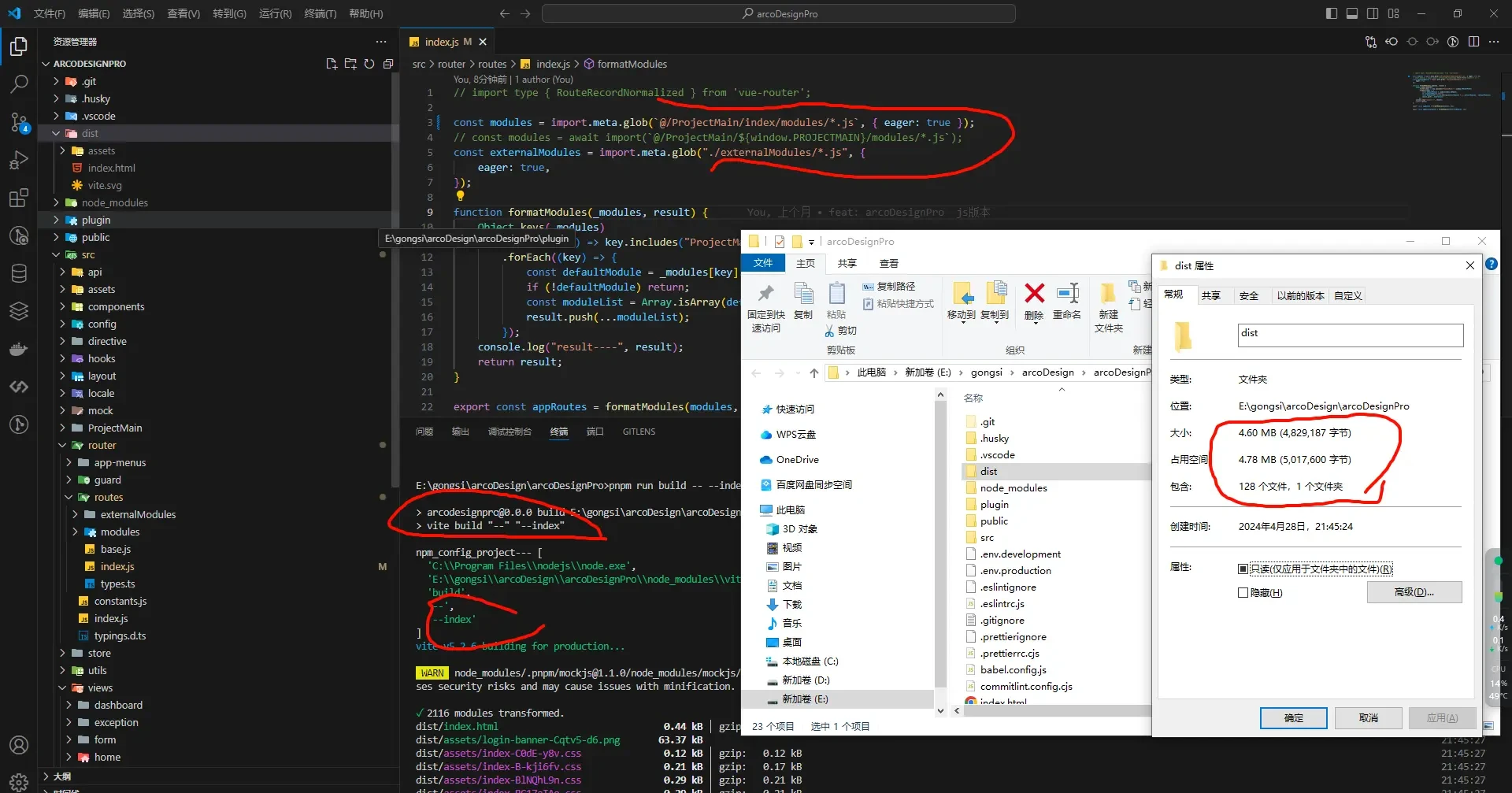Expand the outline section at bottom
This screenshot has height=793, width=1512.
click(x=61, y=776)
